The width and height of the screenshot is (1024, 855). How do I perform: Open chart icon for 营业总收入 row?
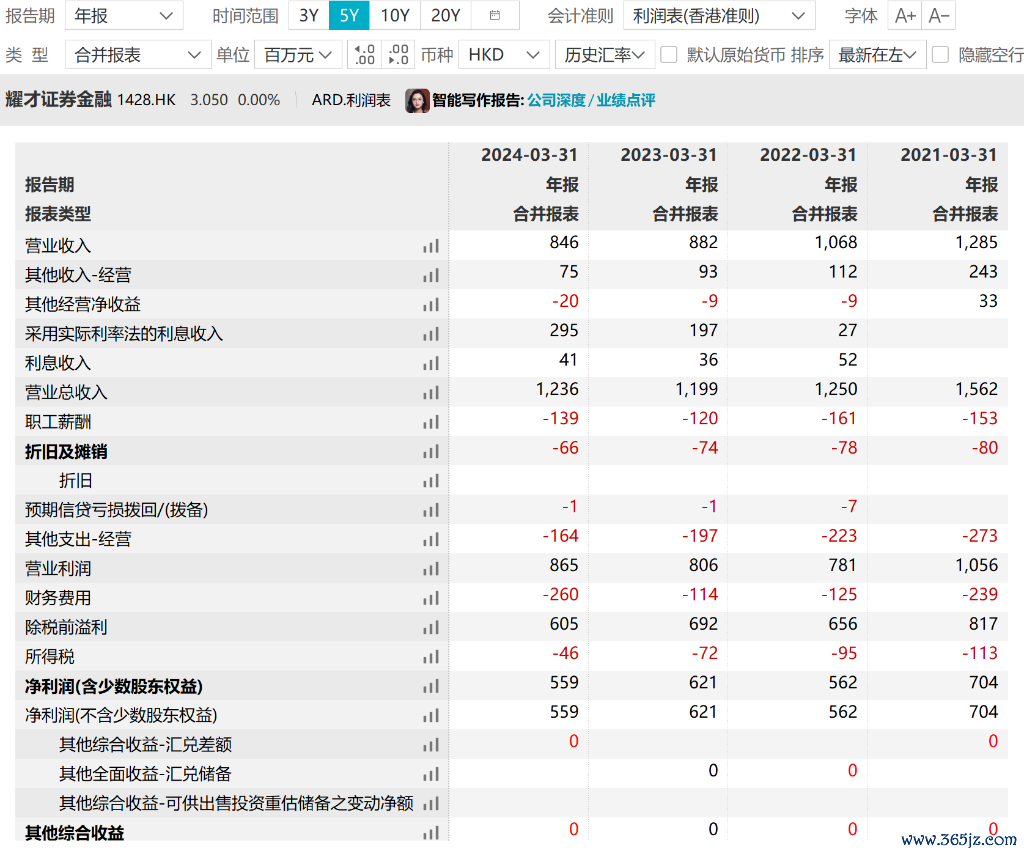click(x=430, y=393)
